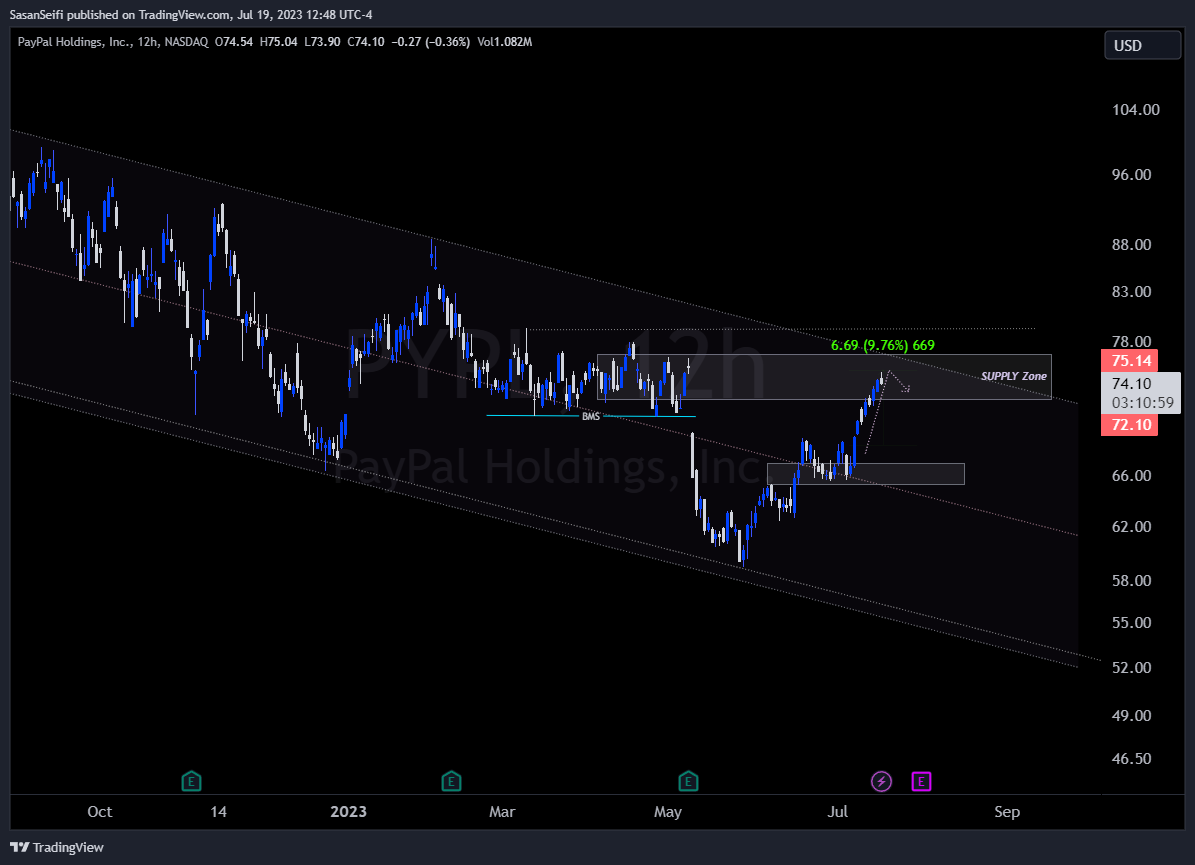Image resolution: width=1195 pixels, height=865 pixels.
Task: Click the 52.00 price axis label
Action: pos(1131,668)
